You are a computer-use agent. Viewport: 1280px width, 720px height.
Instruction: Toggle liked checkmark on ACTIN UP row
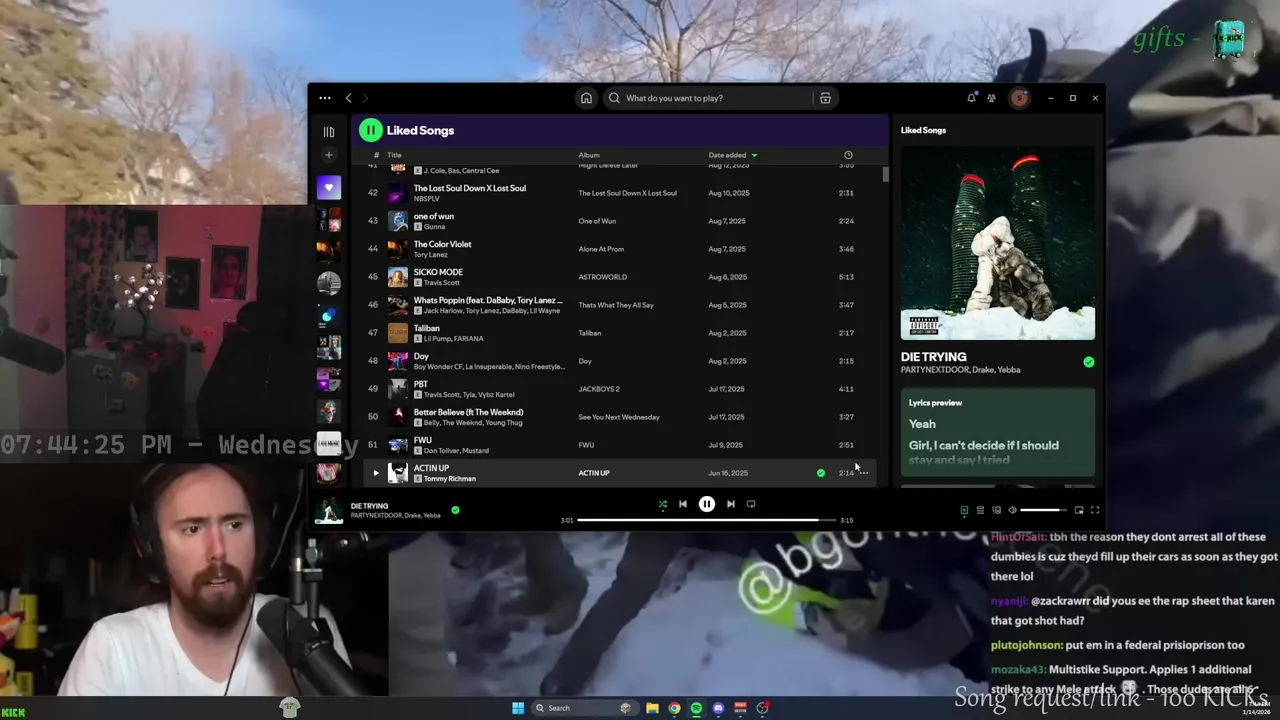821,473
